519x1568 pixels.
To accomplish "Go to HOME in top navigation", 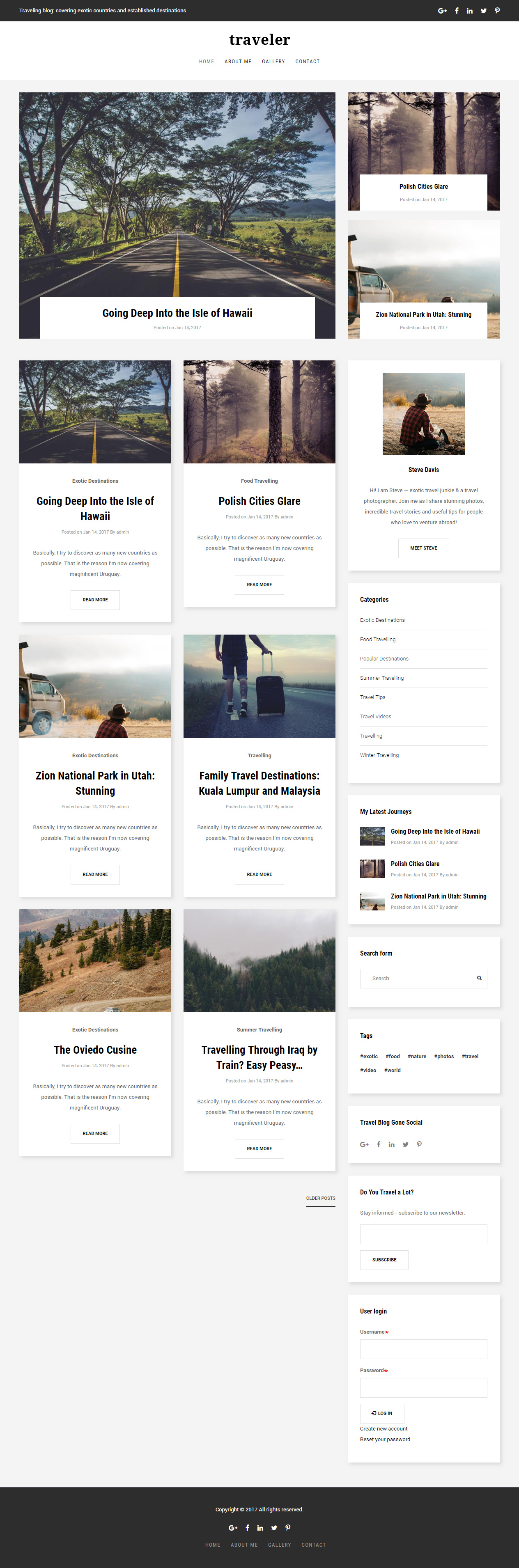I will (207, 62).
